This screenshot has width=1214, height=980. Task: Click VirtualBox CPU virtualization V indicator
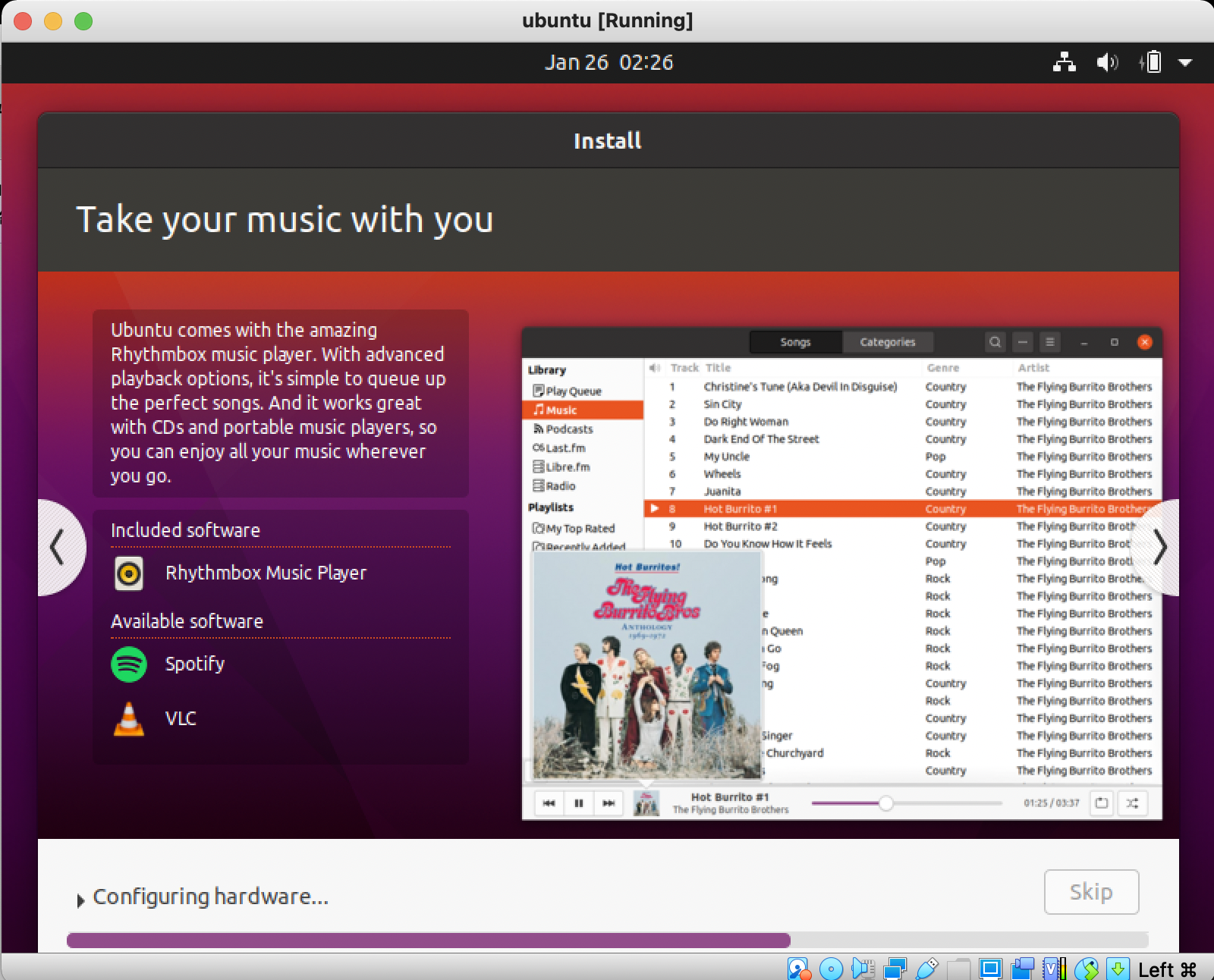pyautogui.click(x=1054, y=969)
